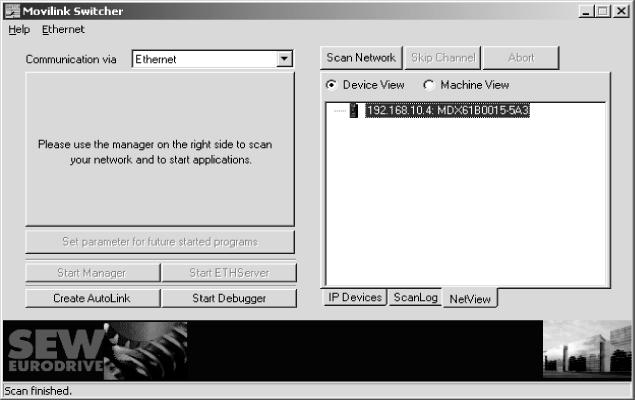Click the Abort button
This screenshot has height=400, width=635.
coord(521,58)
